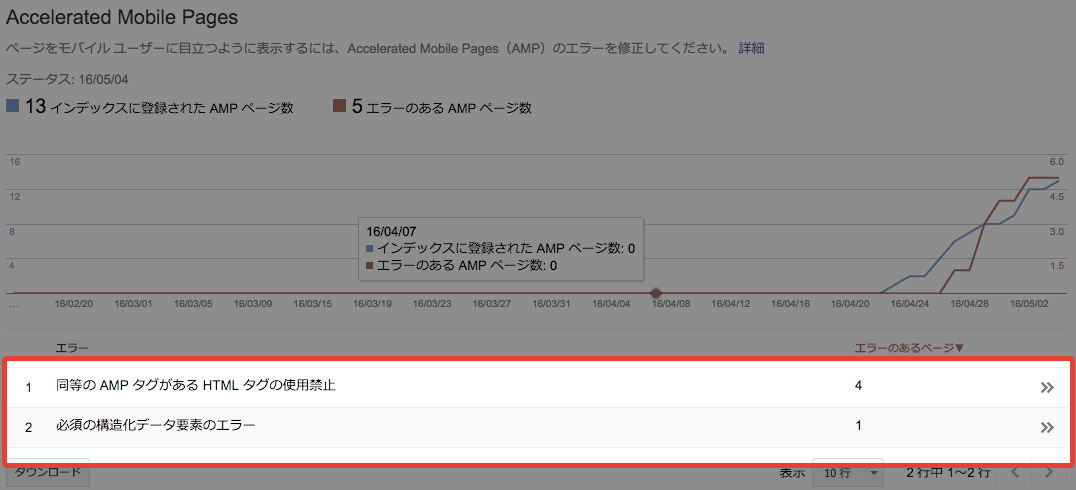Open error 同等の AMP タグがある HTML タグの使用禁止

pyautogui.click(x=195, y=386)
